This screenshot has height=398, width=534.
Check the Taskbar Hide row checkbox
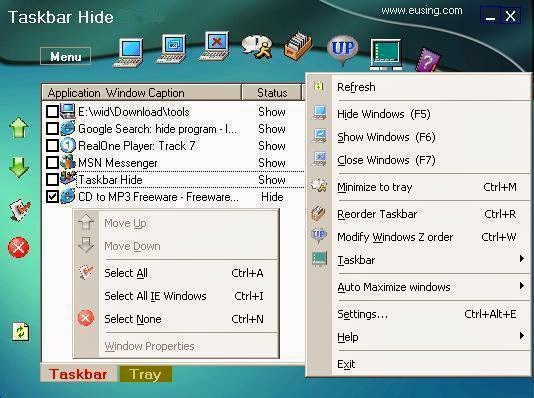coord(52,179)
